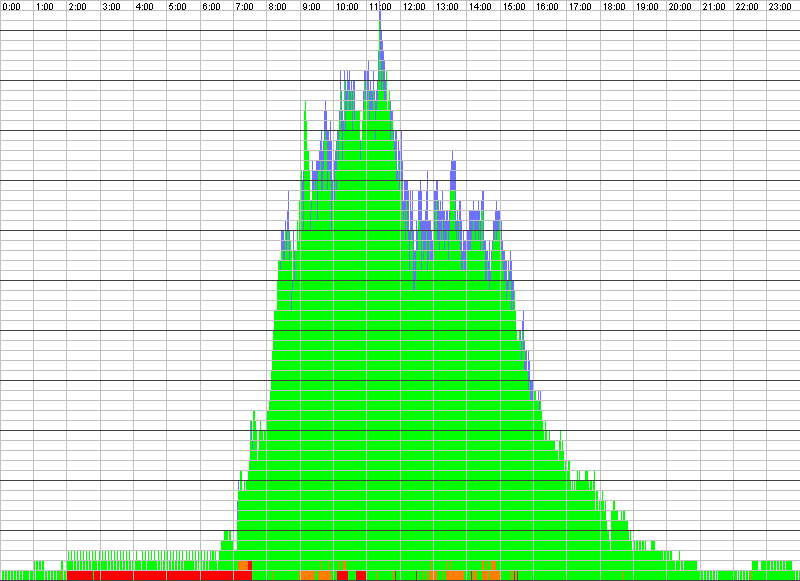Select the 5:00 hour label

[178, 7]
